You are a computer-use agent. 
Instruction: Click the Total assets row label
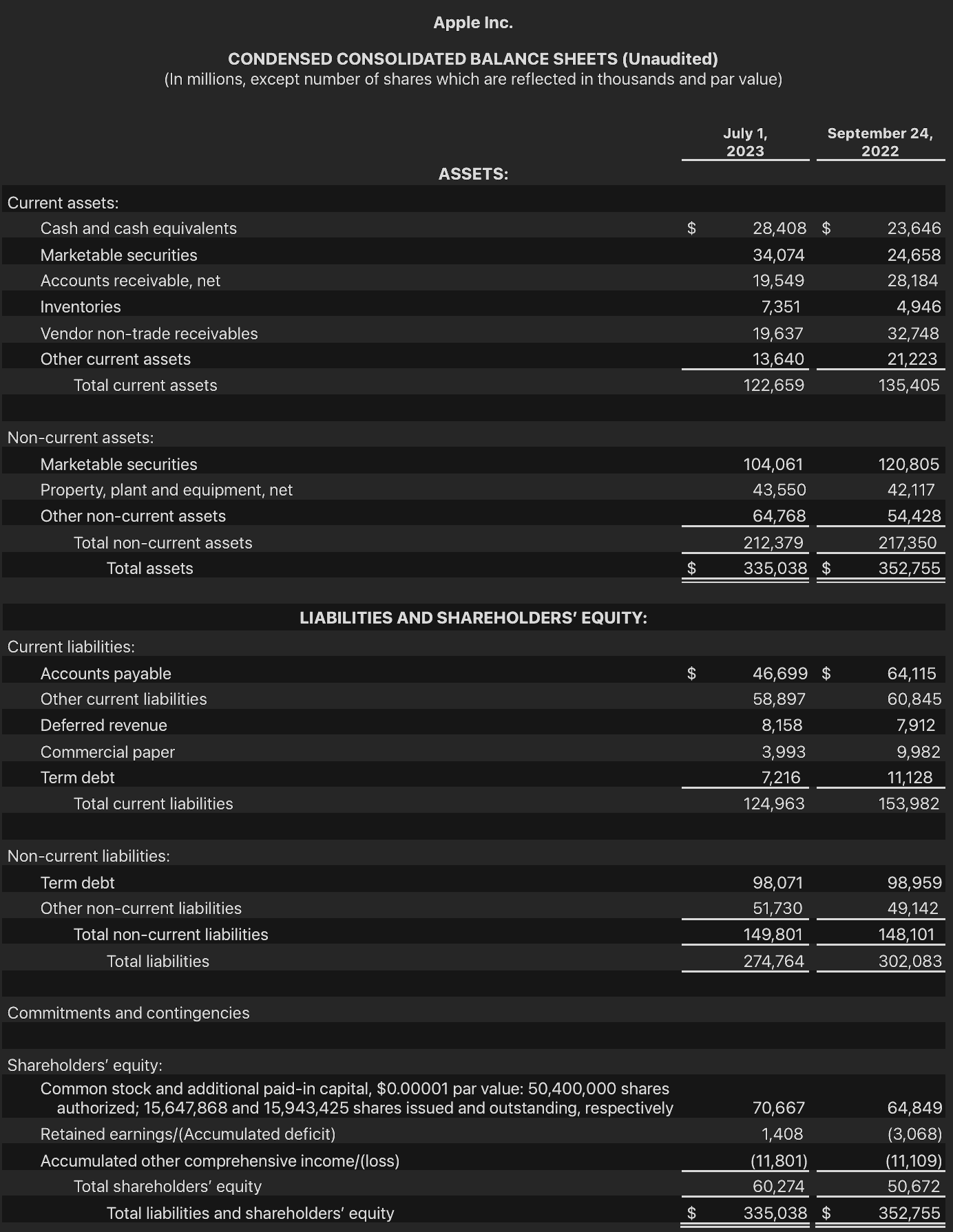point(150,569)
